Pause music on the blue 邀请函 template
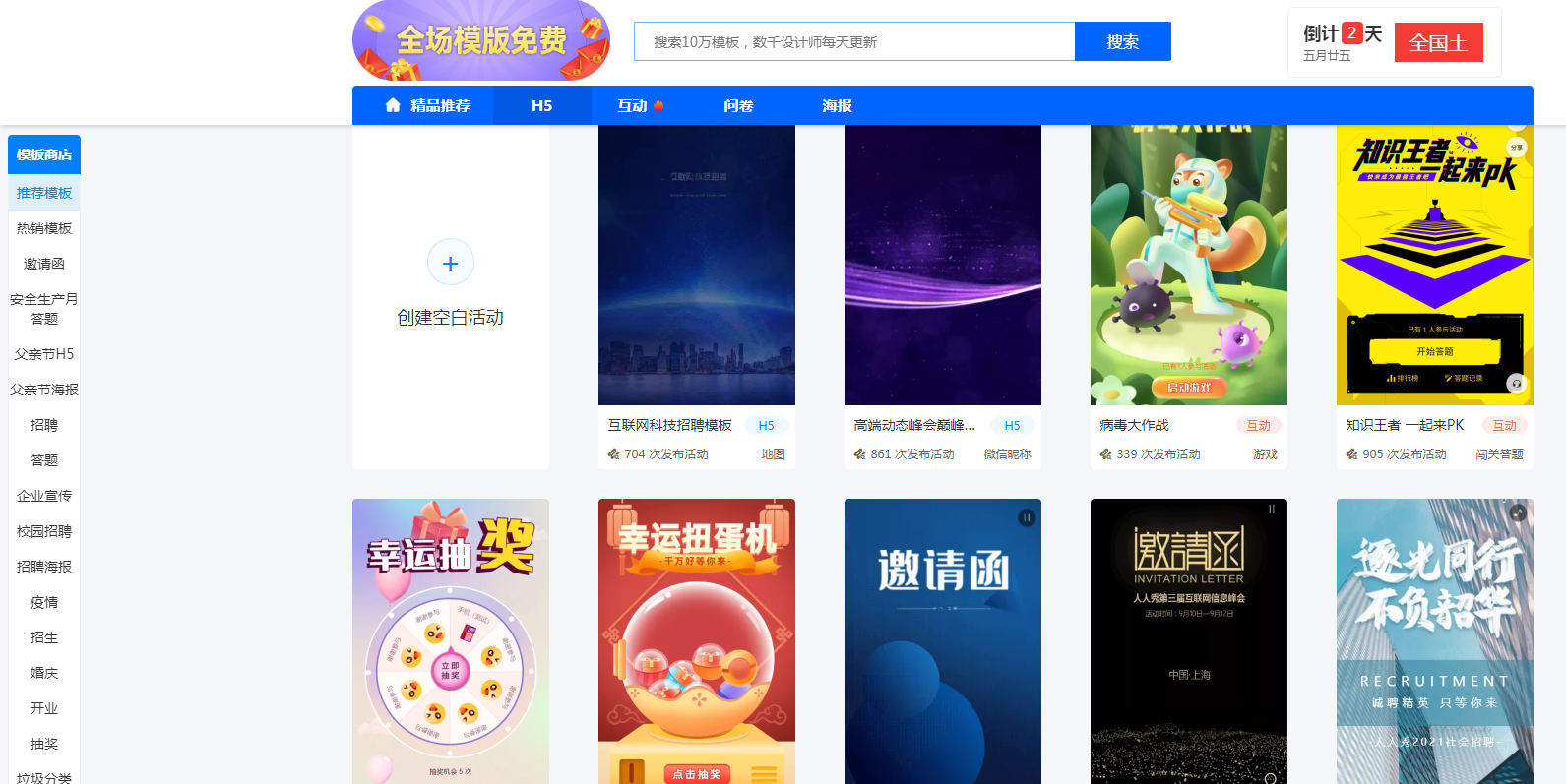Screen dimensions: 1566x784 1026,517
